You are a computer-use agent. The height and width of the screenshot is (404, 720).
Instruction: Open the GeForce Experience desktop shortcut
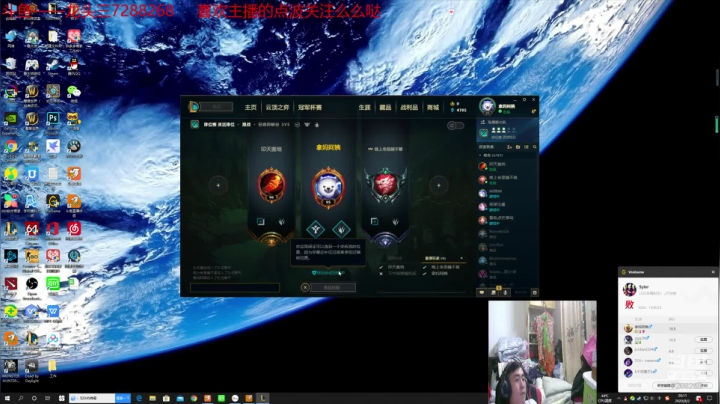pyautogui.click(x=11, y=121)
